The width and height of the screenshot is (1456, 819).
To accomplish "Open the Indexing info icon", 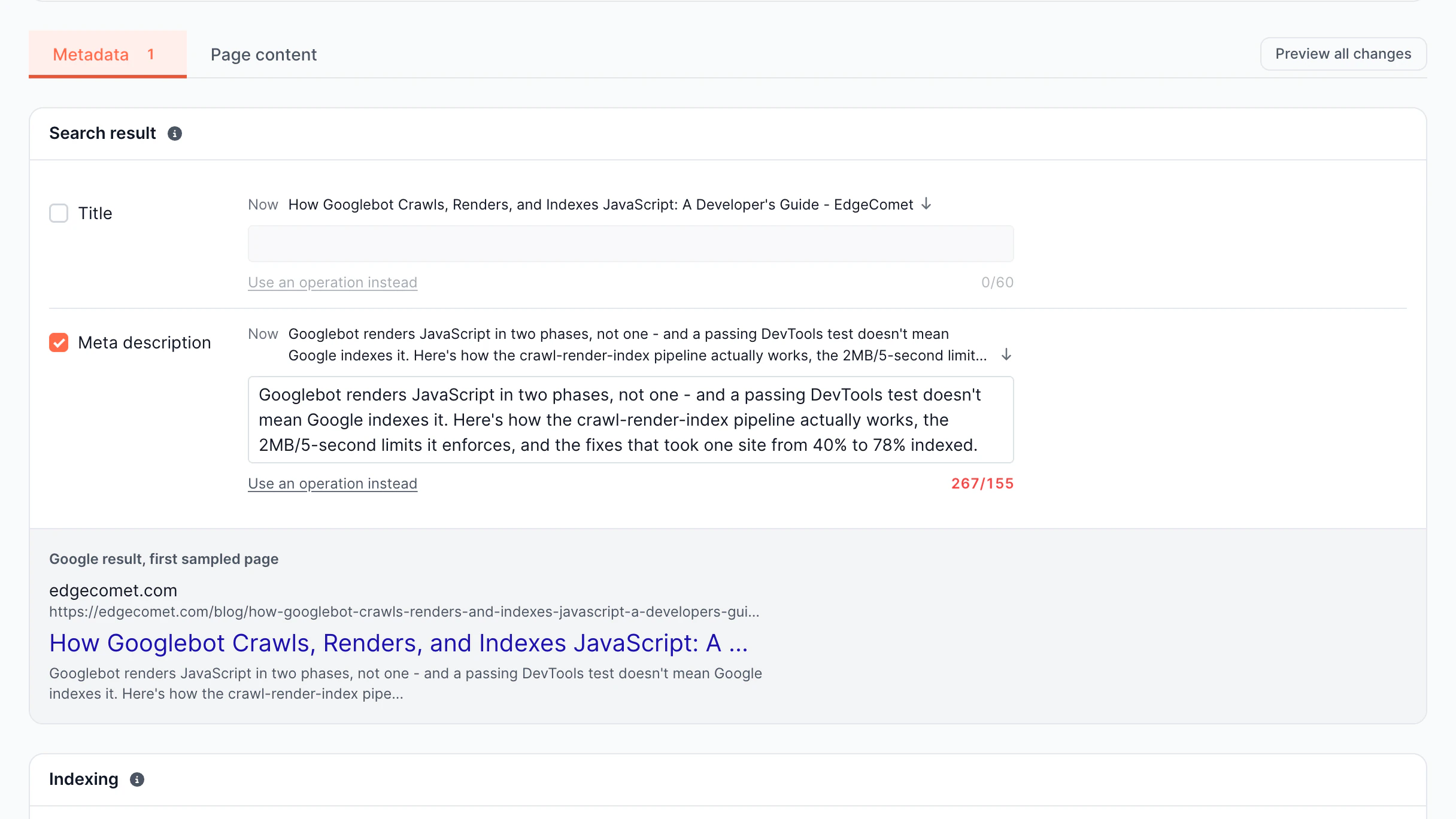I will 137,779.
